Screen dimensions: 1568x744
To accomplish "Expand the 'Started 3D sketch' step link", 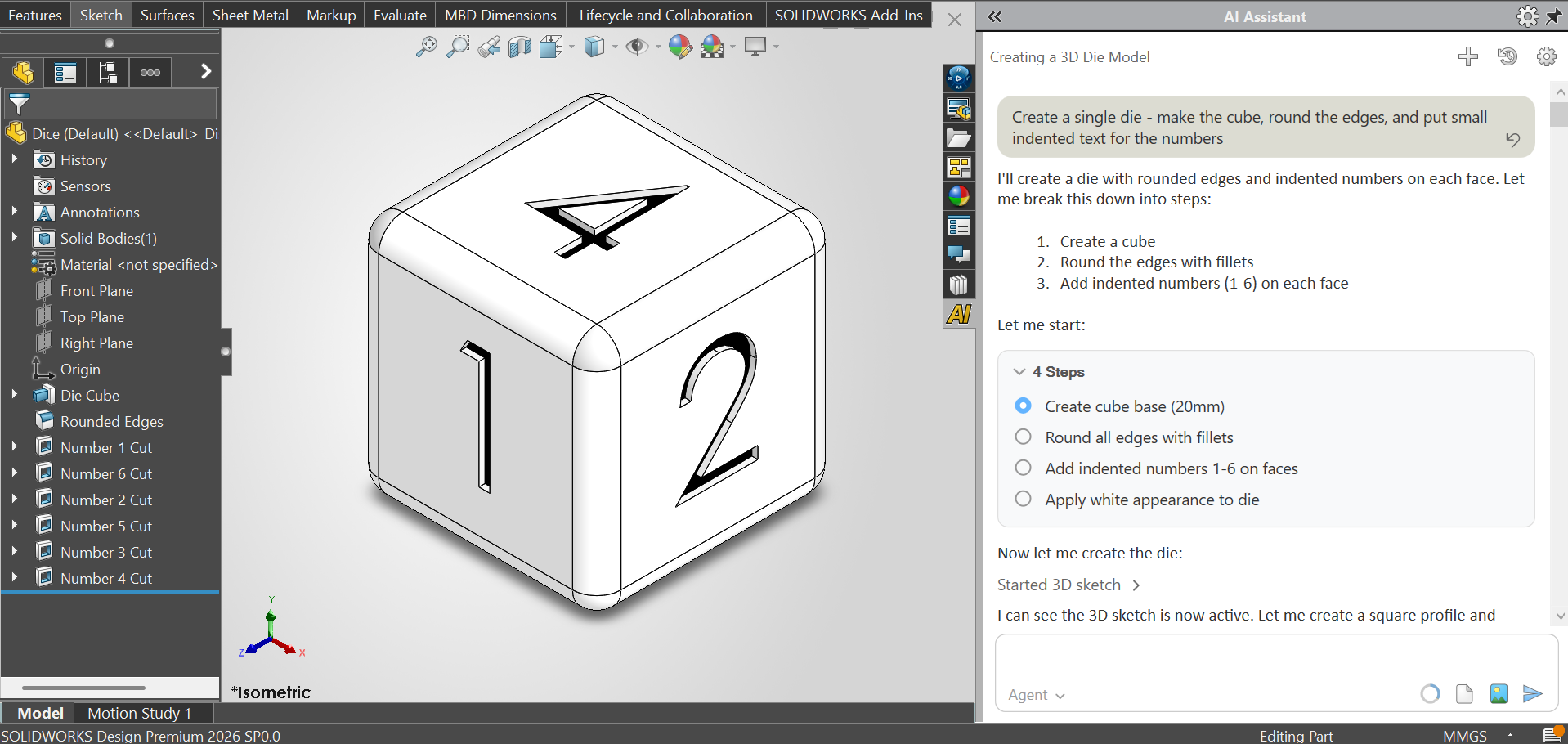I will coord(1068,585).
